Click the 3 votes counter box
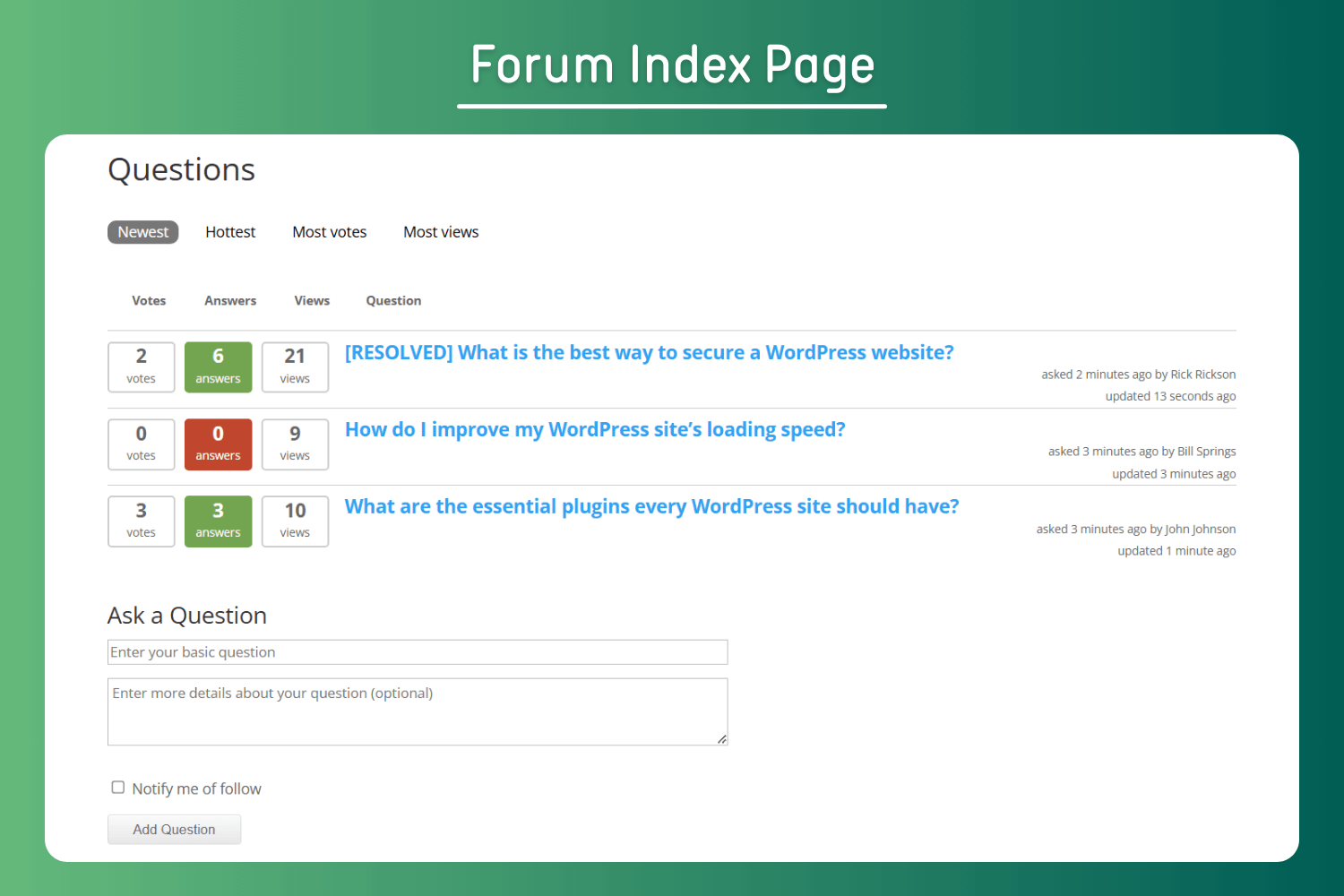 click(x=142, y=521)
